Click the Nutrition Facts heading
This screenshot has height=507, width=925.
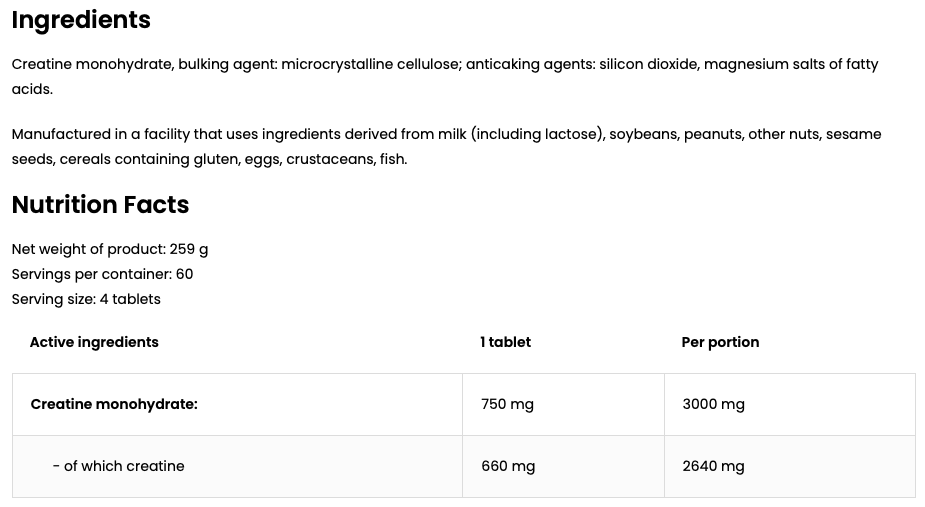(100, 205)
